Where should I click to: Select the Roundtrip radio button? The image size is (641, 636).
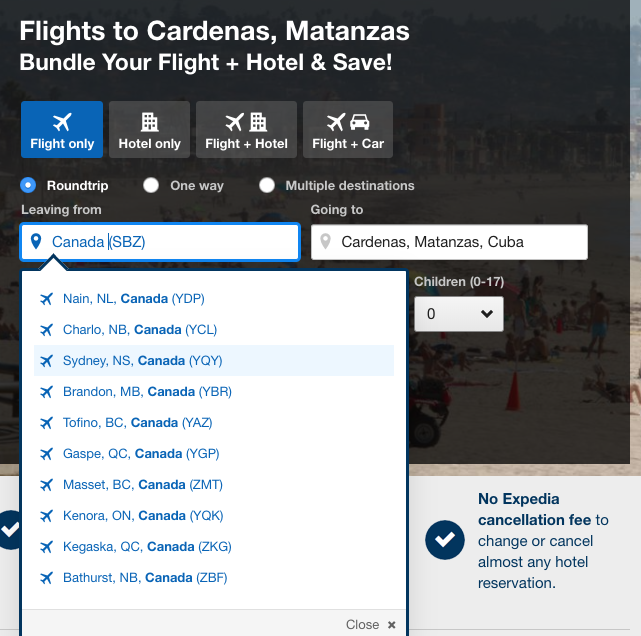[28, 185]
